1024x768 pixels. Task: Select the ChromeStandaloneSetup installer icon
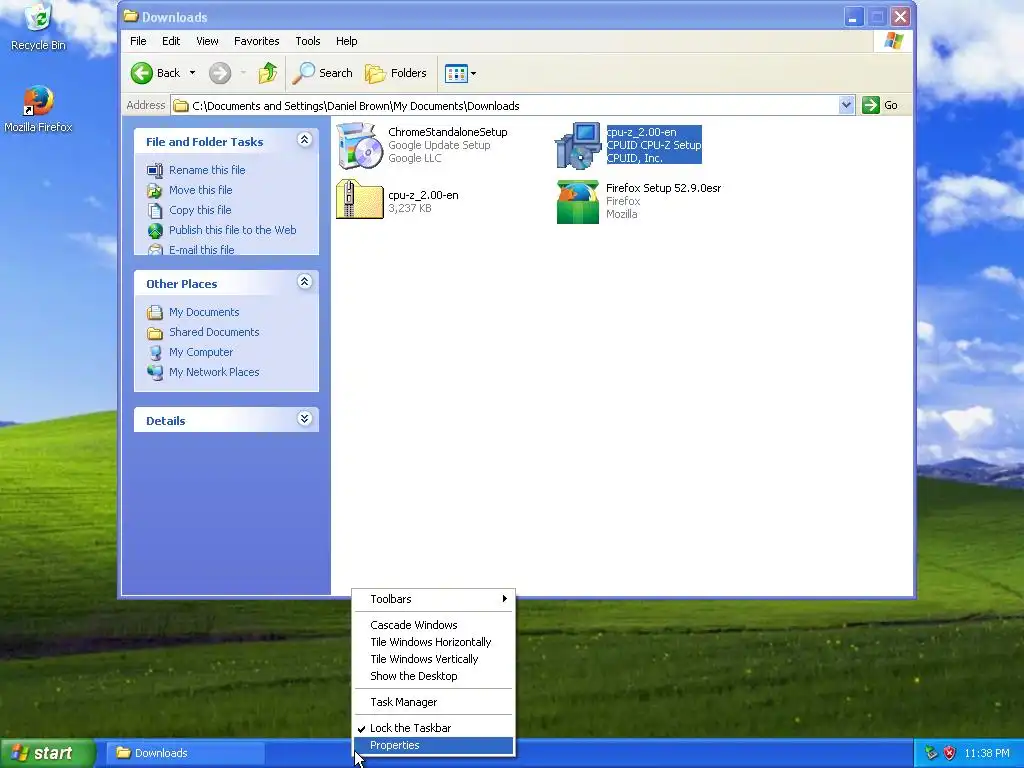pos(359,146)
